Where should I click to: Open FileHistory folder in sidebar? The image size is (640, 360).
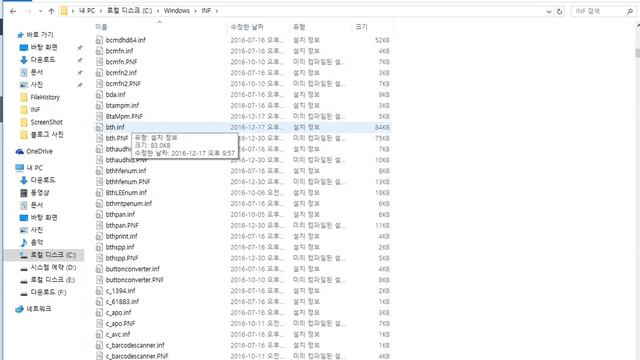[x=45, y=97]
